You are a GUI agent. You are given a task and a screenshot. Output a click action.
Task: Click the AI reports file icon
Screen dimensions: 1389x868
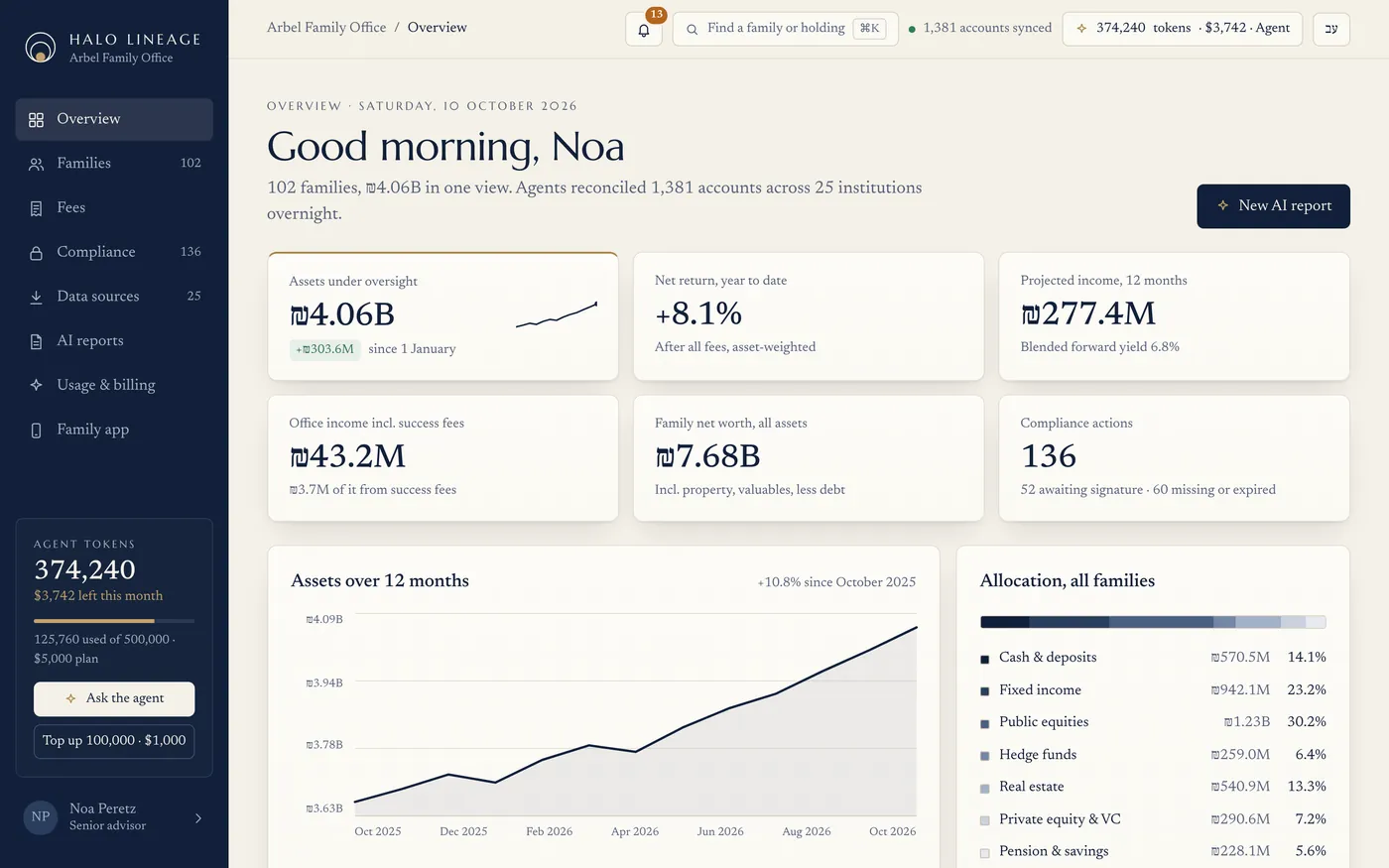point(36,341)
